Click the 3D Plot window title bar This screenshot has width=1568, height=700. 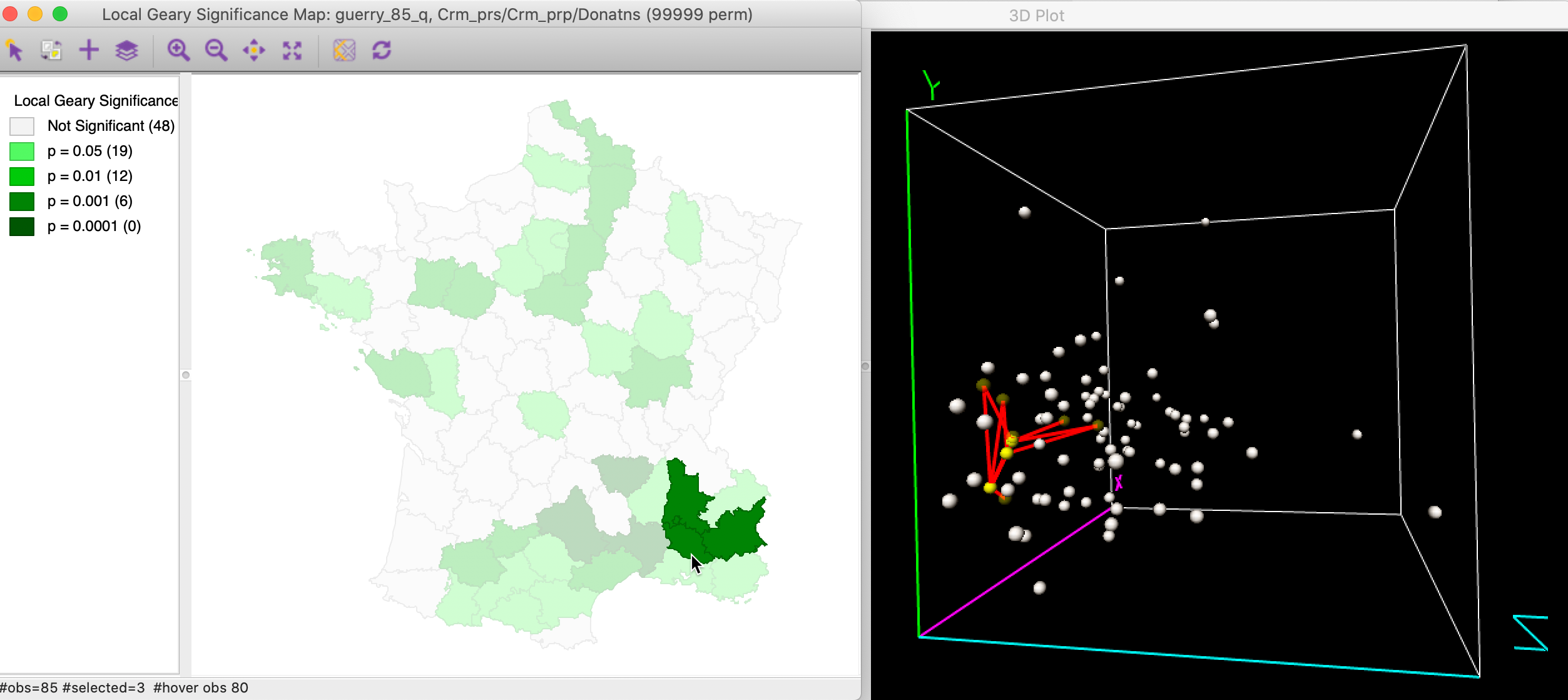1036,15
